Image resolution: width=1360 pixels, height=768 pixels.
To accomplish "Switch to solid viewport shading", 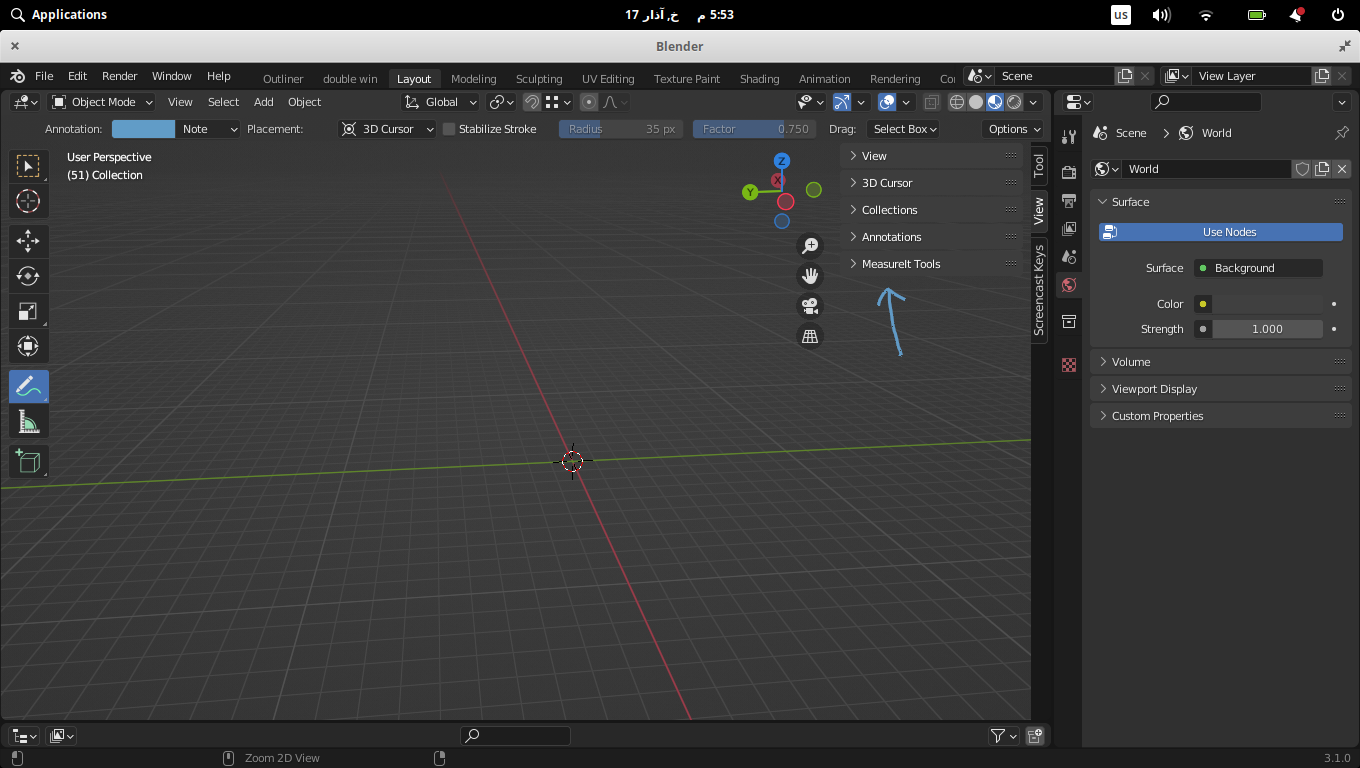I will point(976,102).
